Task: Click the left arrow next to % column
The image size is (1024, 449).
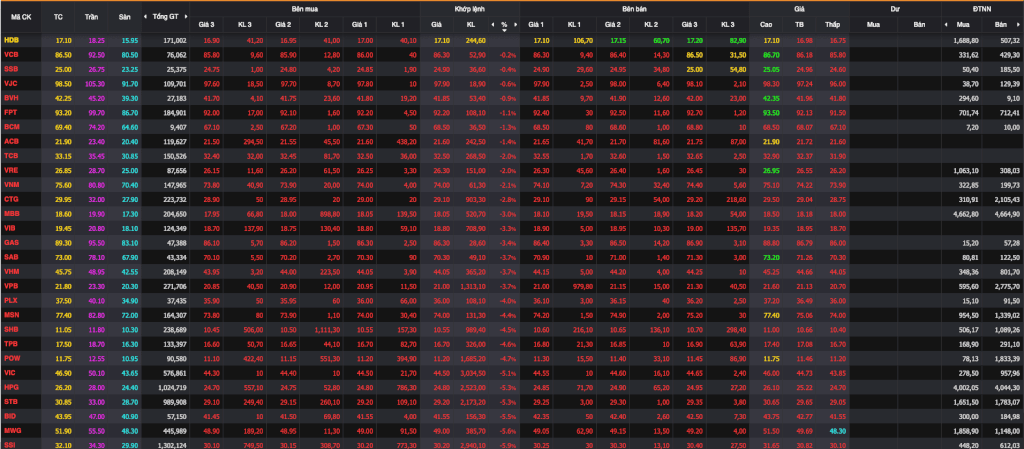Action: click(493, 25)
